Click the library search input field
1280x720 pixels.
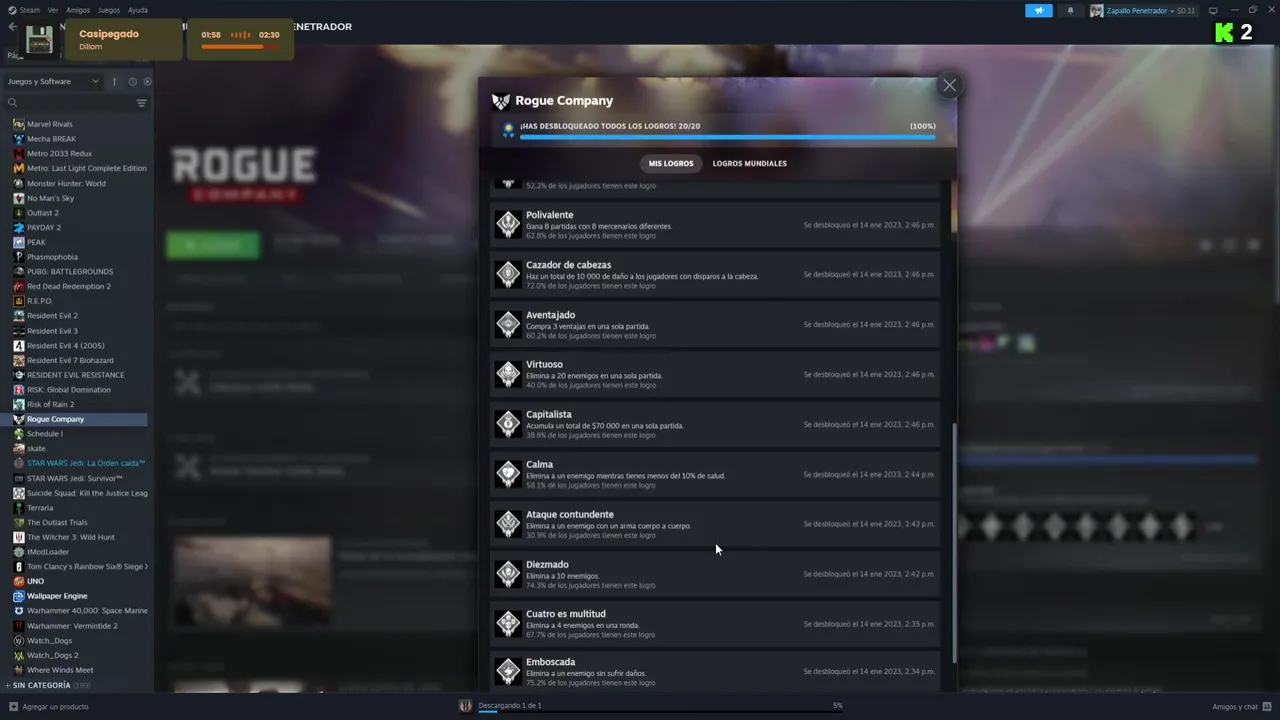click(x=75, y=103)
